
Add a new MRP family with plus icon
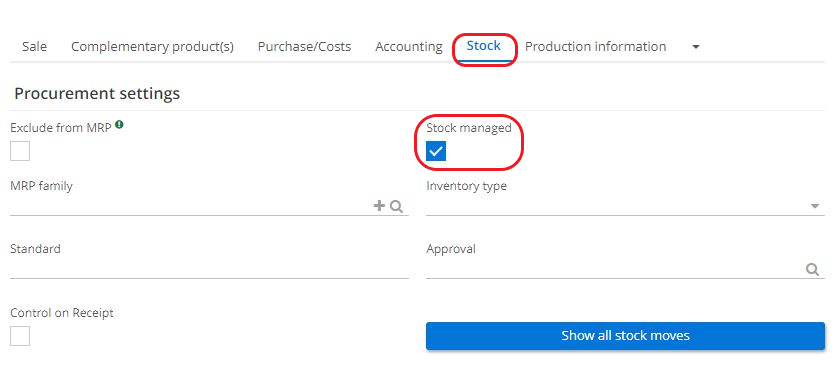click(379, 205)
